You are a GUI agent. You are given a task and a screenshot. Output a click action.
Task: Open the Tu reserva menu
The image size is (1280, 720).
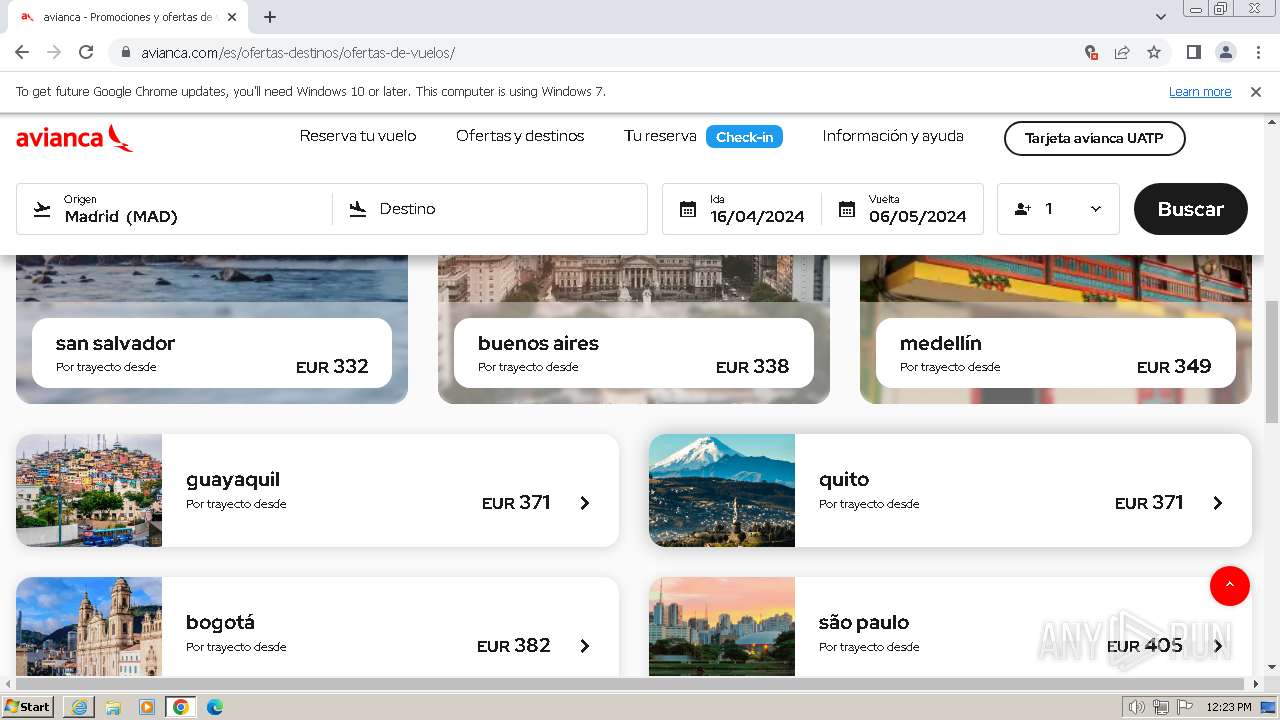pos(660,136)
